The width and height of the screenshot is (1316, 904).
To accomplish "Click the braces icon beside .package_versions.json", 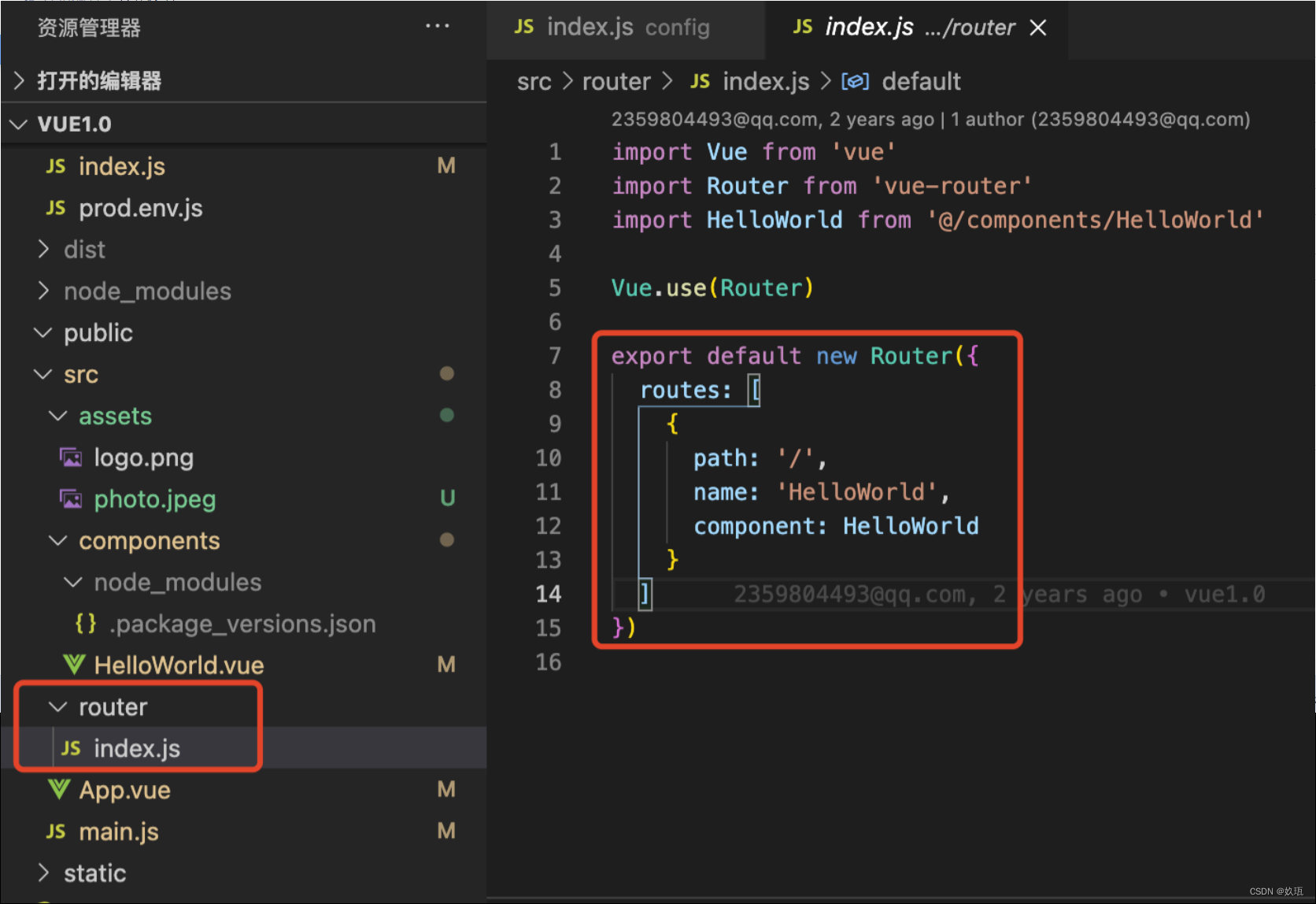I will pos(85,624).
